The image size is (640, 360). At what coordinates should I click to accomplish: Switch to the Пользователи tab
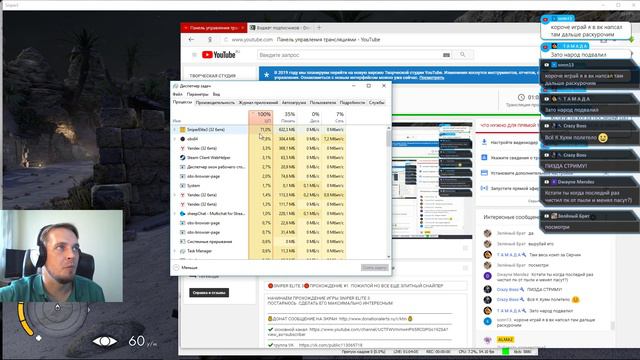(x=323, y=103)
